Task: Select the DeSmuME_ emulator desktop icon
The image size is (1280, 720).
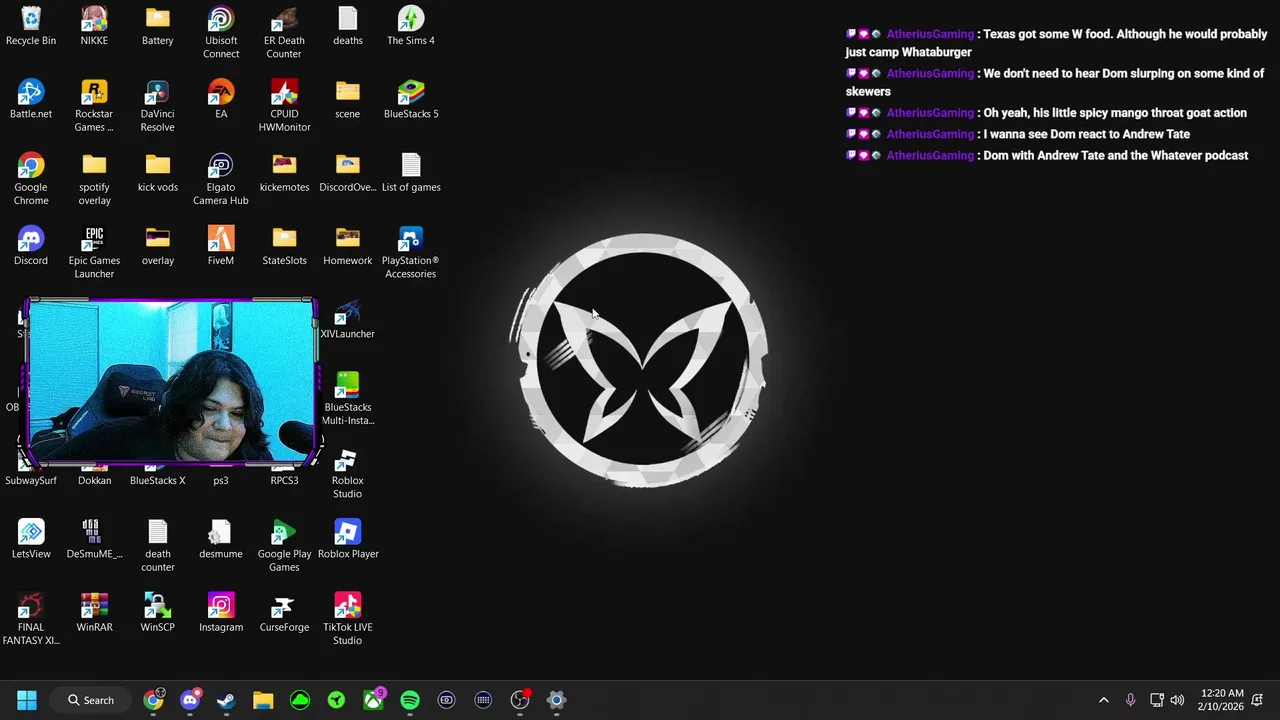Action: coord(94,539)
